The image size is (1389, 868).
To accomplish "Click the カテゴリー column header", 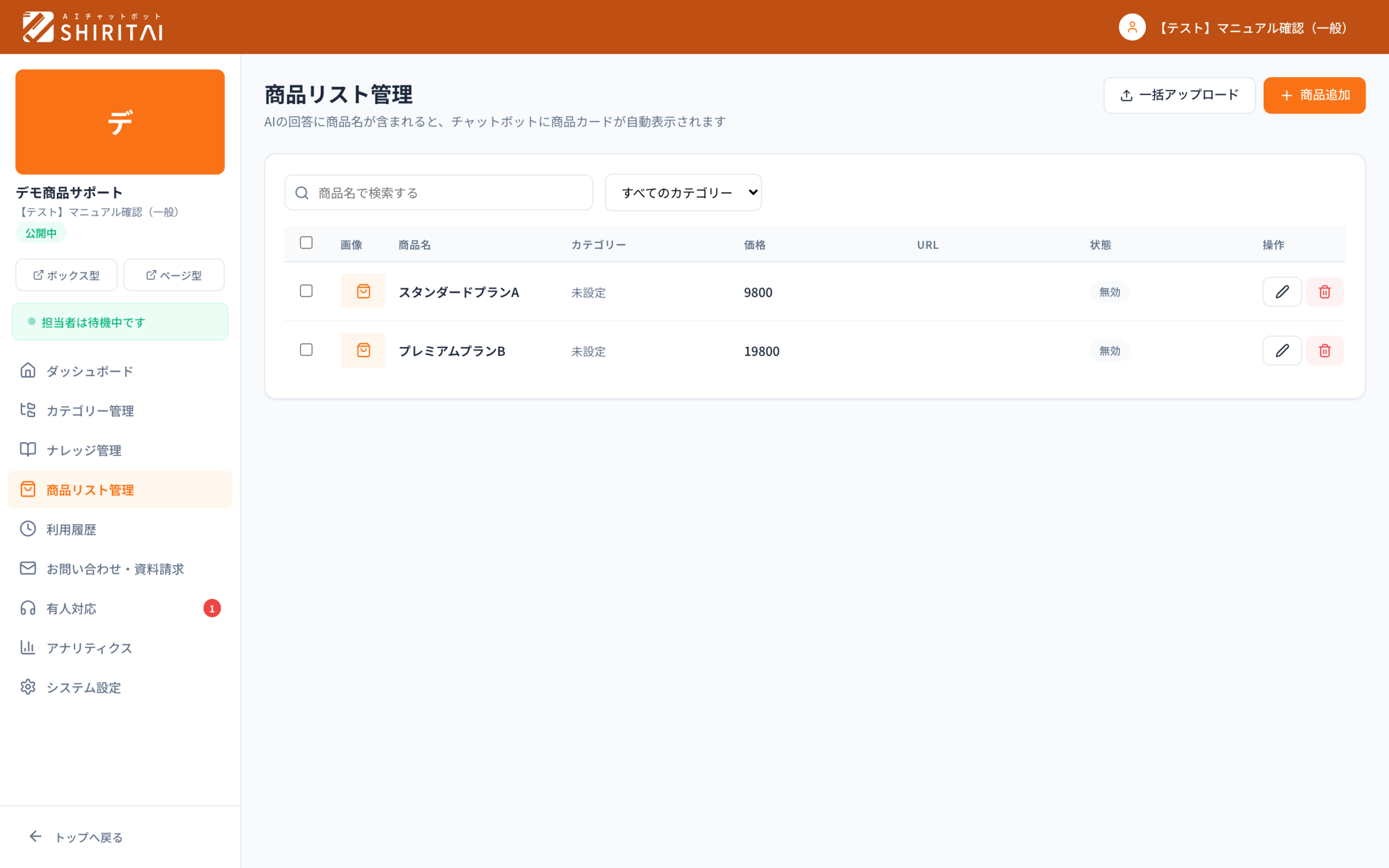I will click(x=598, y=245).
